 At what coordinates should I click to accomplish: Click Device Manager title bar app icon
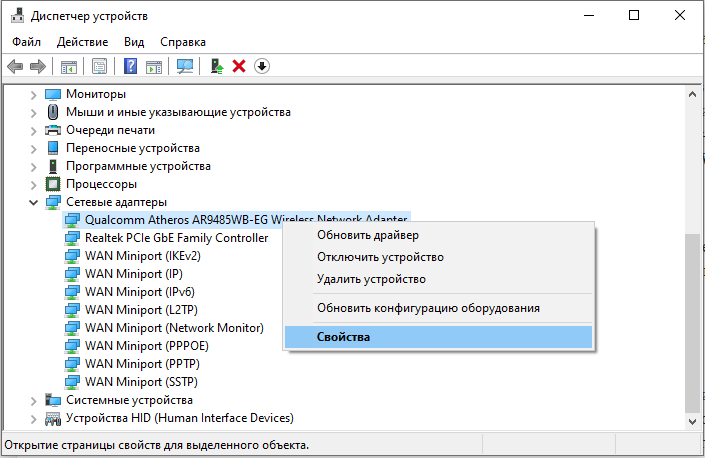click(x=18, y=16)
